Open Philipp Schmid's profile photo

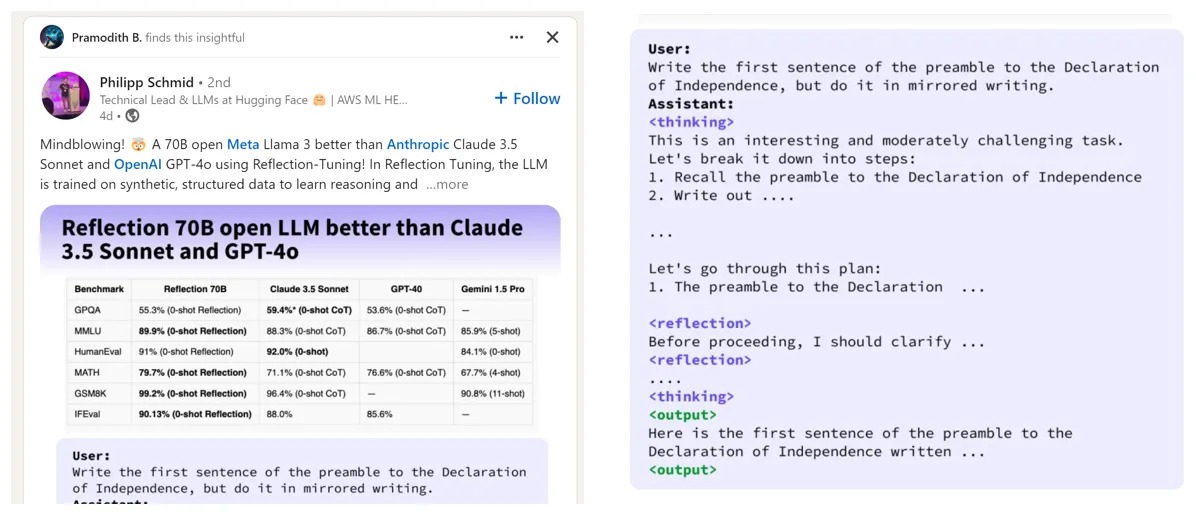pos(65,96)
